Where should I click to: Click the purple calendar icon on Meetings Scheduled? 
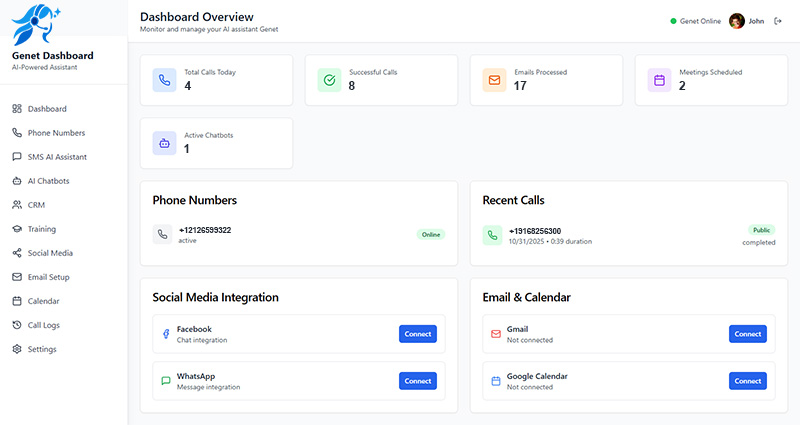[659, 80]
